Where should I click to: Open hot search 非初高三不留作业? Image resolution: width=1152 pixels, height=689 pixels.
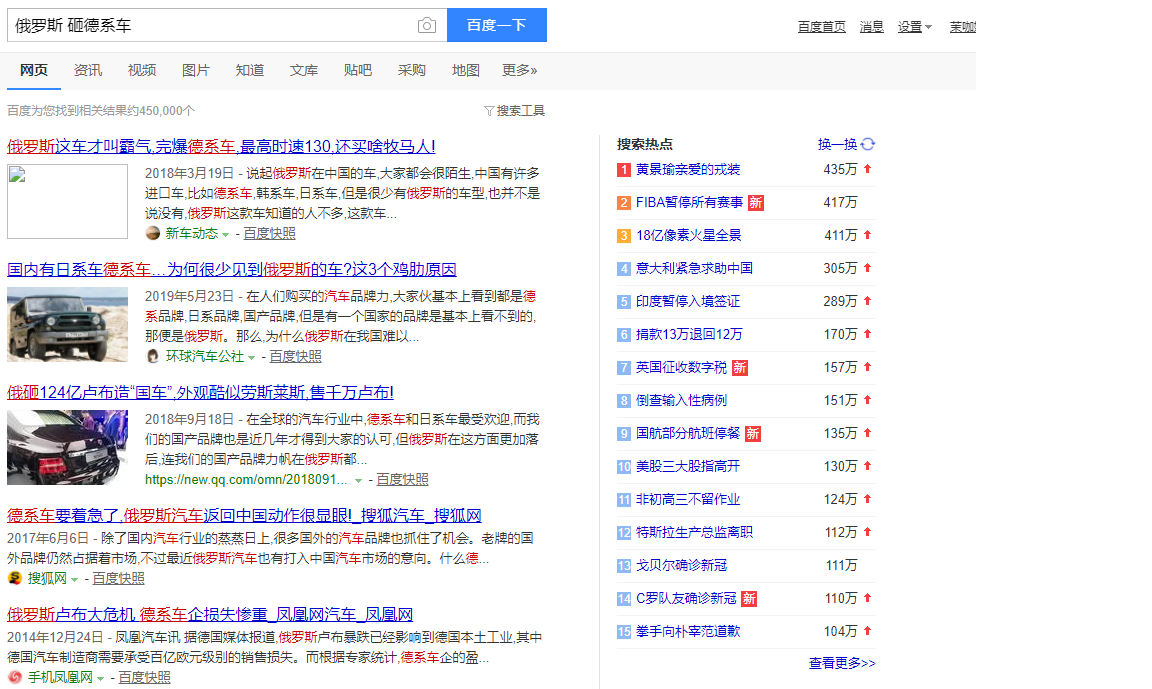(x=688, y=499)
